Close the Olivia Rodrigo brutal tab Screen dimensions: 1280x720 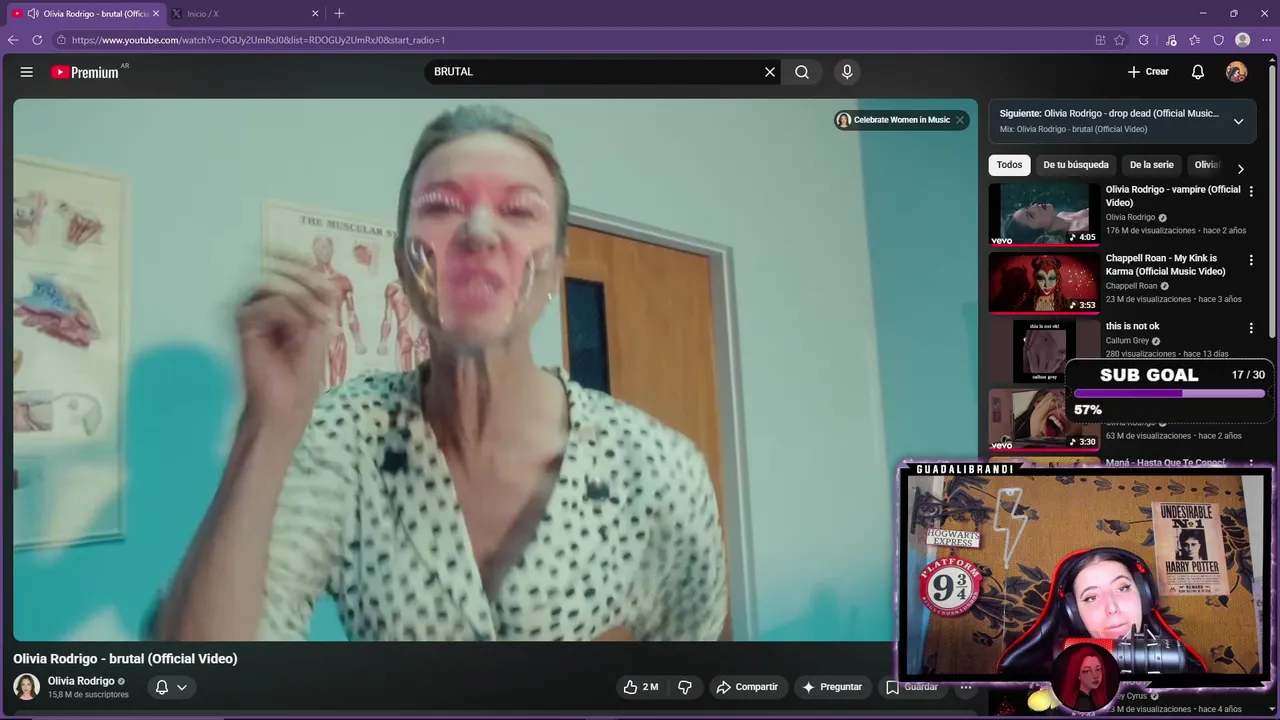[156, 14]
